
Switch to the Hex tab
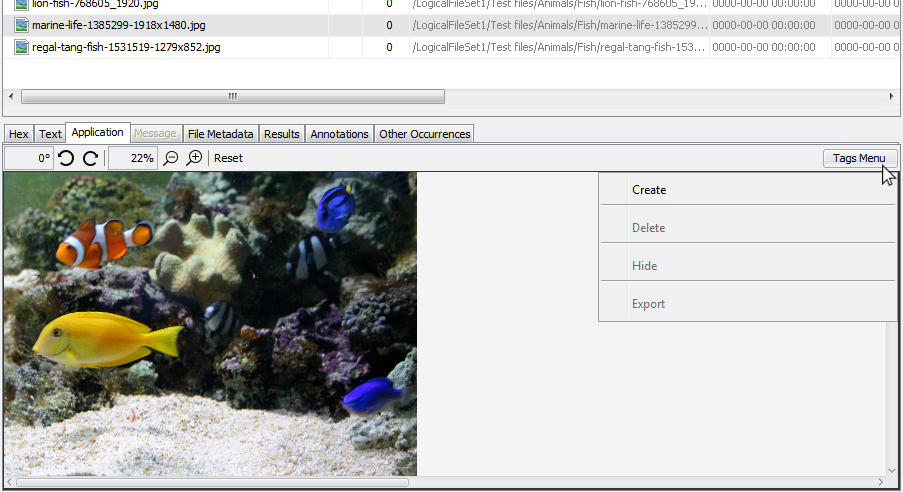click(19, 134)
